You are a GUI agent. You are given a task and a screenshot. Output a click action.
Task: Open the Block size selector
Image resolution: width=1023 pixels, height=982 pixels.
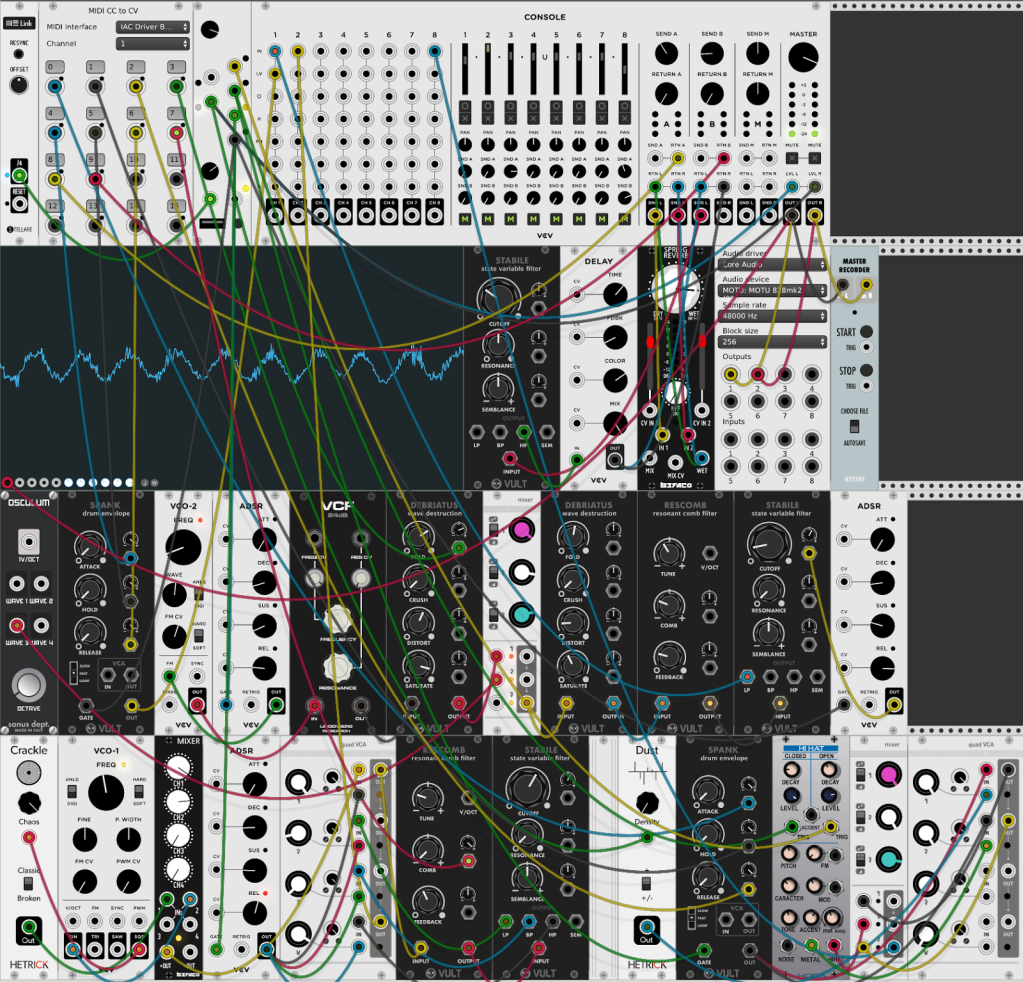(771, 341)
